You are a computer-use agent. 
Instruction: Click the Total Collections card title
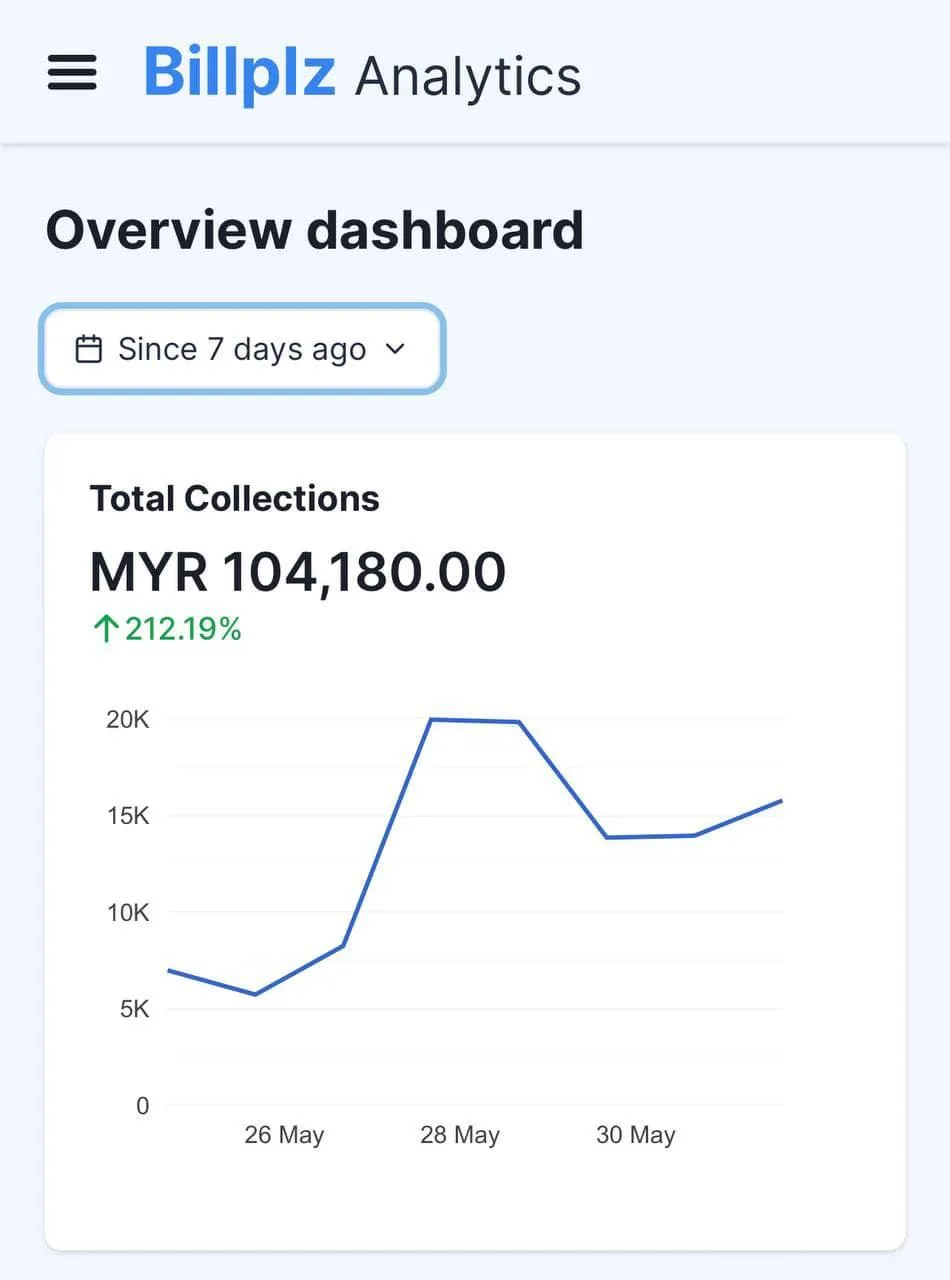[235, 498]
